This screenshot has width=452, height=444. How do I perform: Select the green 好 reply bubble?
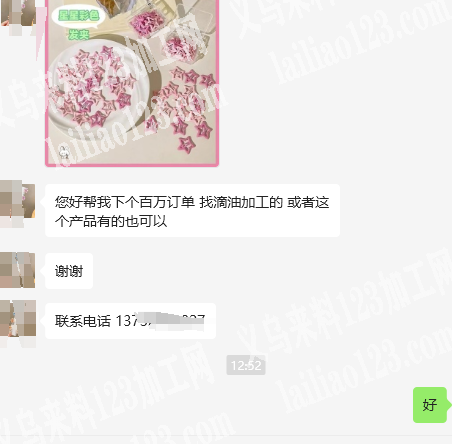pos(430,405)
